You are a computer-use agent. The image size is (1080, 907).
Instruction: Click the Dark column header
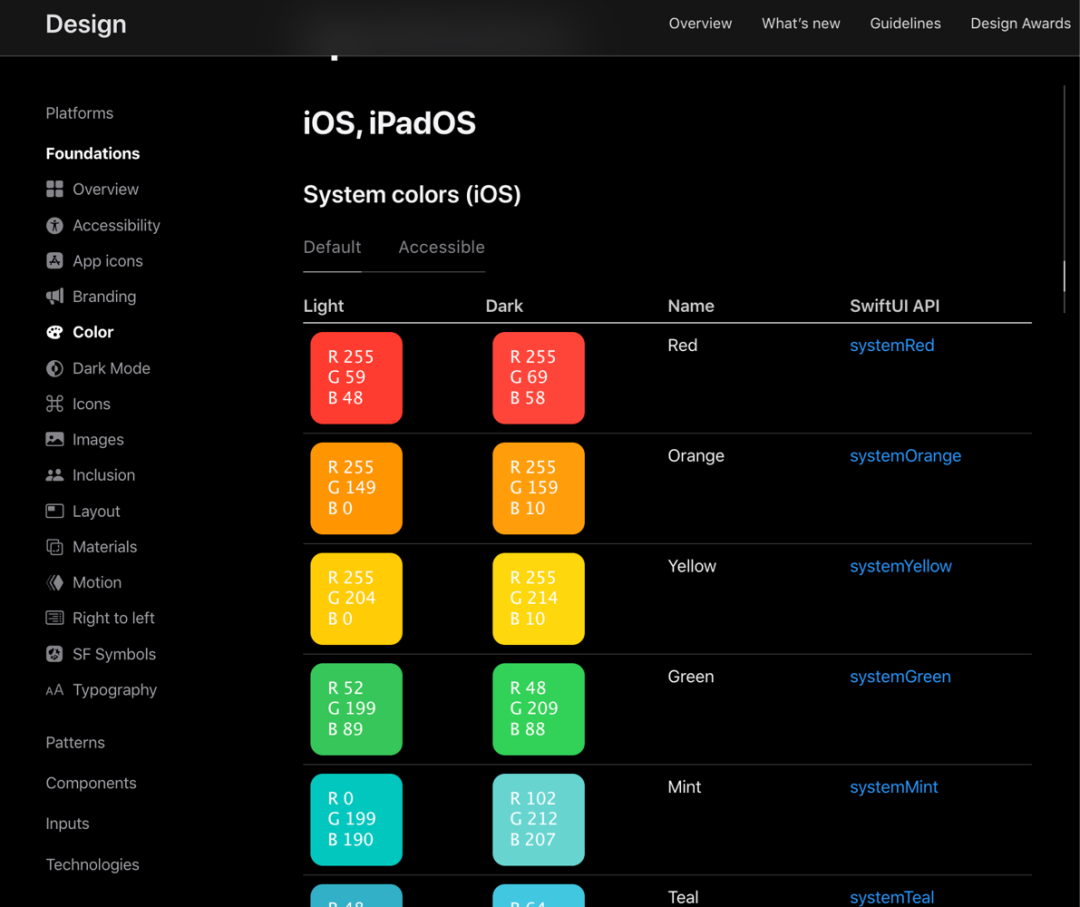[x=504, y=306]
